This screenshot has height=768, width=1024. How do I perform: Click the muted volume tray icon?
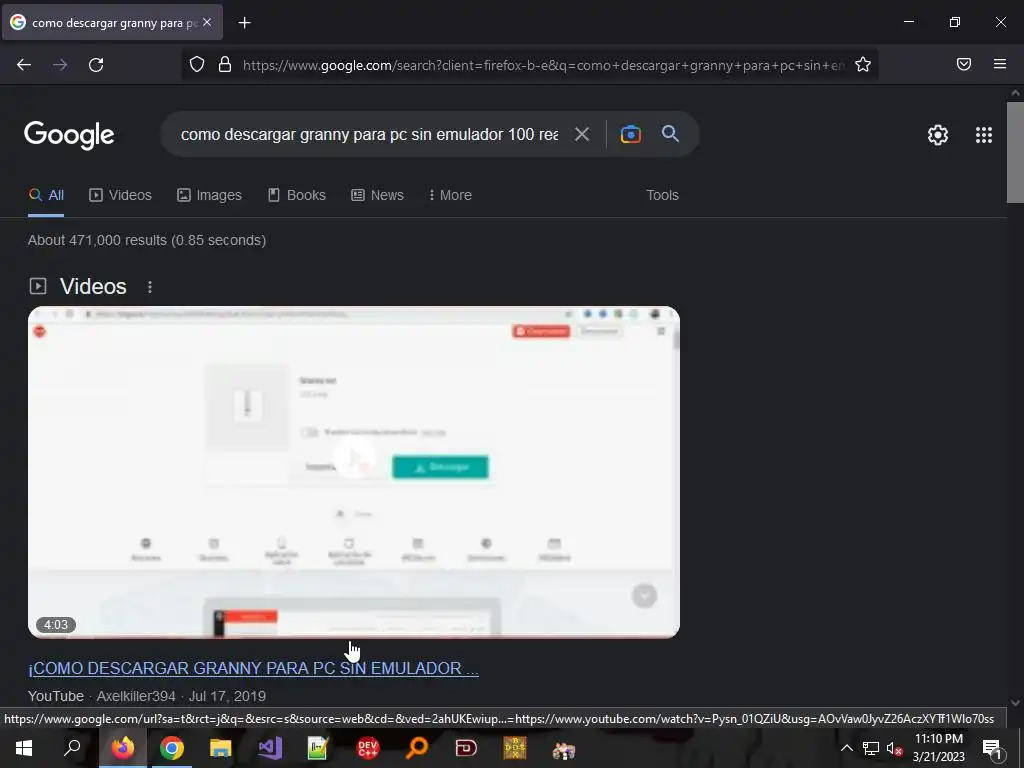[x=894, y=748]
